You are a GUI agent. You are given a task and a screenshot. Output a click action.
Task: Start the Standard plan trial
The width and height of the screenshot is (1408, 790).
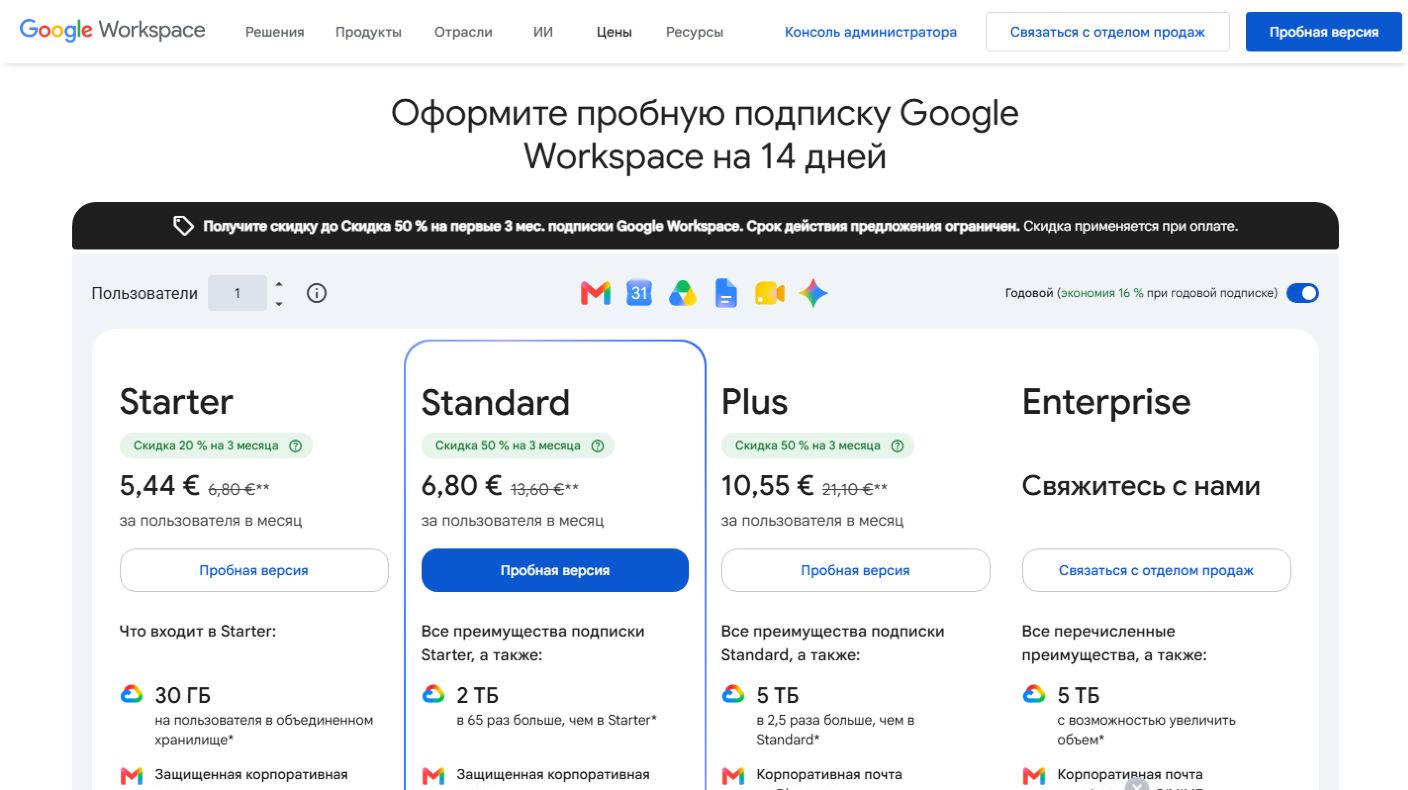pyautogui.click(x=555, y=570)
